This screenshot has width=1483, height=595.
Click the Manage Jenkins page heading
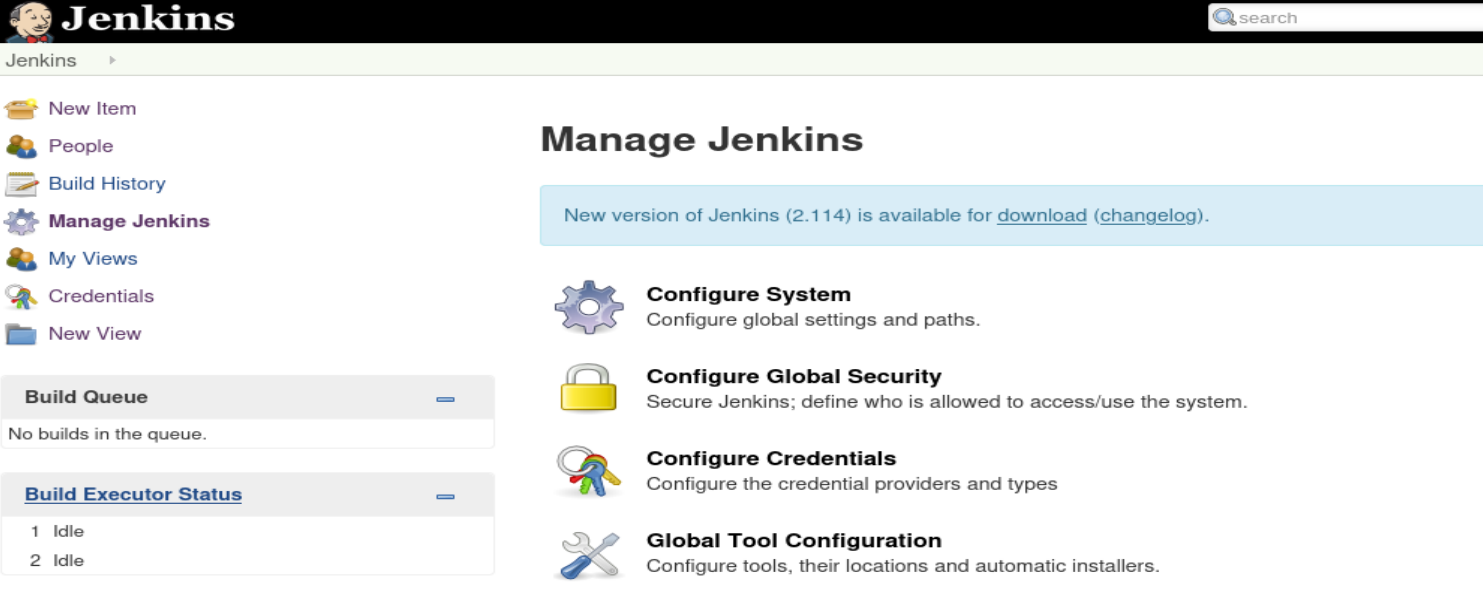[x=702, y=139]
